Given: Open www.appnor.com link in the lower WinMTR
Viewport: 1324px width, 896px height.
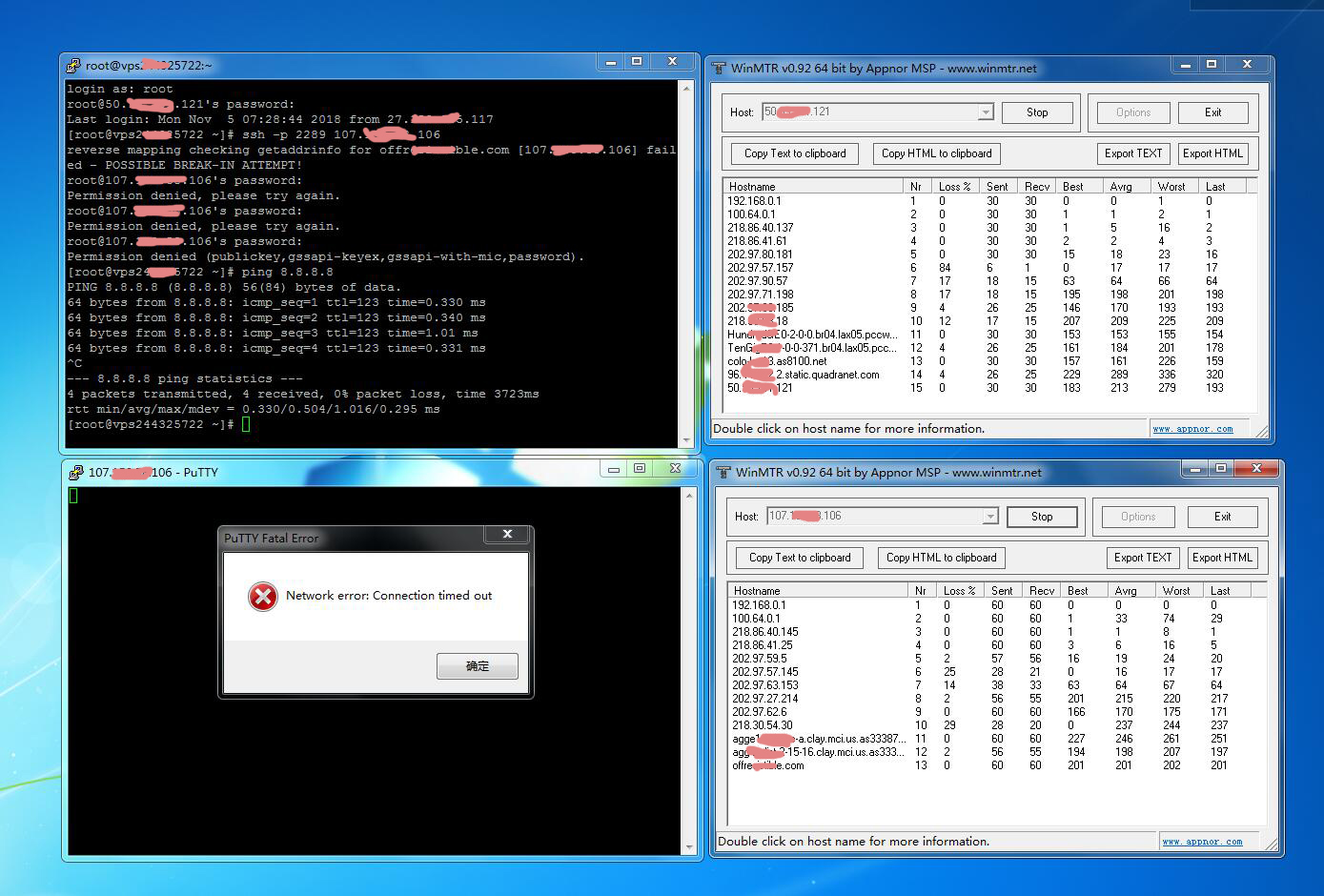Looking at the screenshot, I should point(1202,842).
